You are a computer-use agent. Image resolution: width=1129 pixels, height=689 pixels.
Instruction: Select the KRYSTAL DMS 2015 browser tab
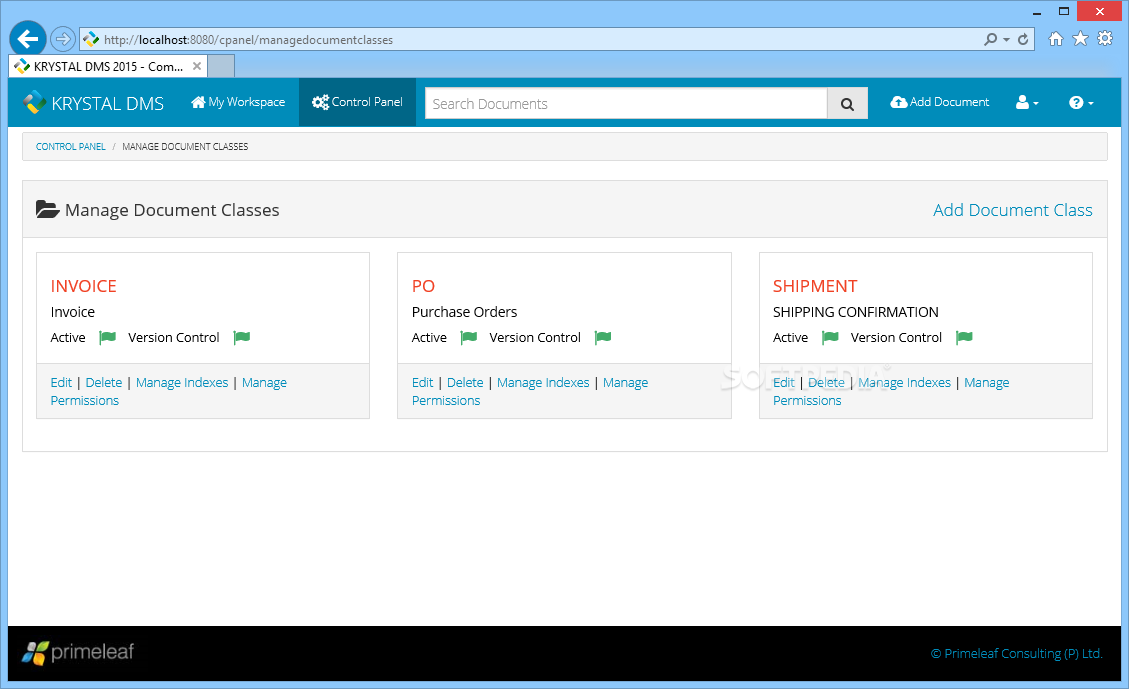point(108,66)
